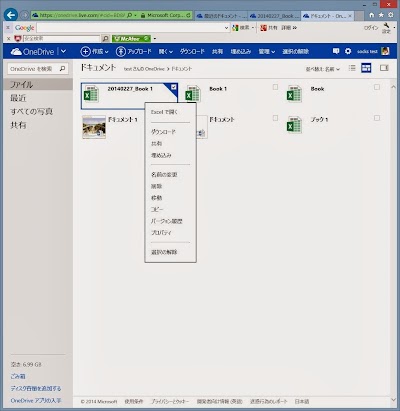Open the Google 検索 button dropdown arrow

point(253,28)
